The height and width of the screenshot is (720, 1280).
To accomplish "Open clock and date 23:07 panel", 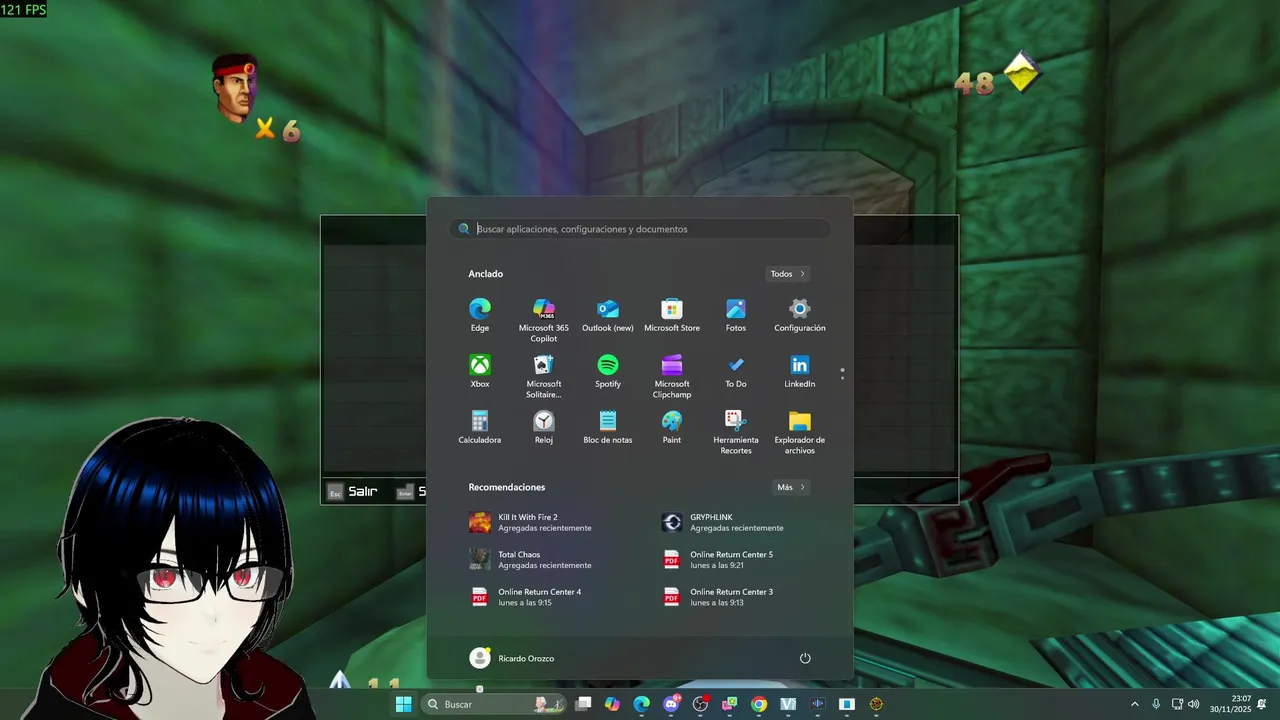I will click(x=1230, y=704).
